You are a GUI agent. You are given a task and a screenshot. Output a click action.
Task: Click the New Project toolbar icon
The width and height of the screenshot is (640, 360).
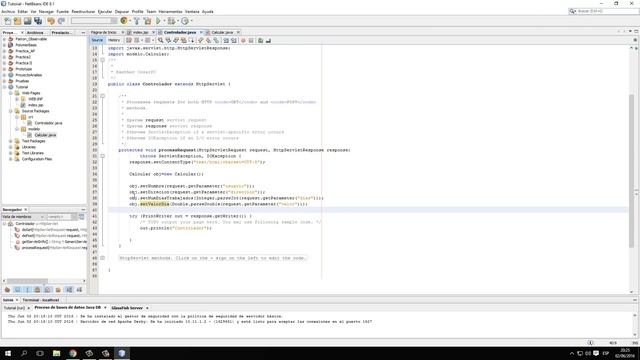pos(17,21)
